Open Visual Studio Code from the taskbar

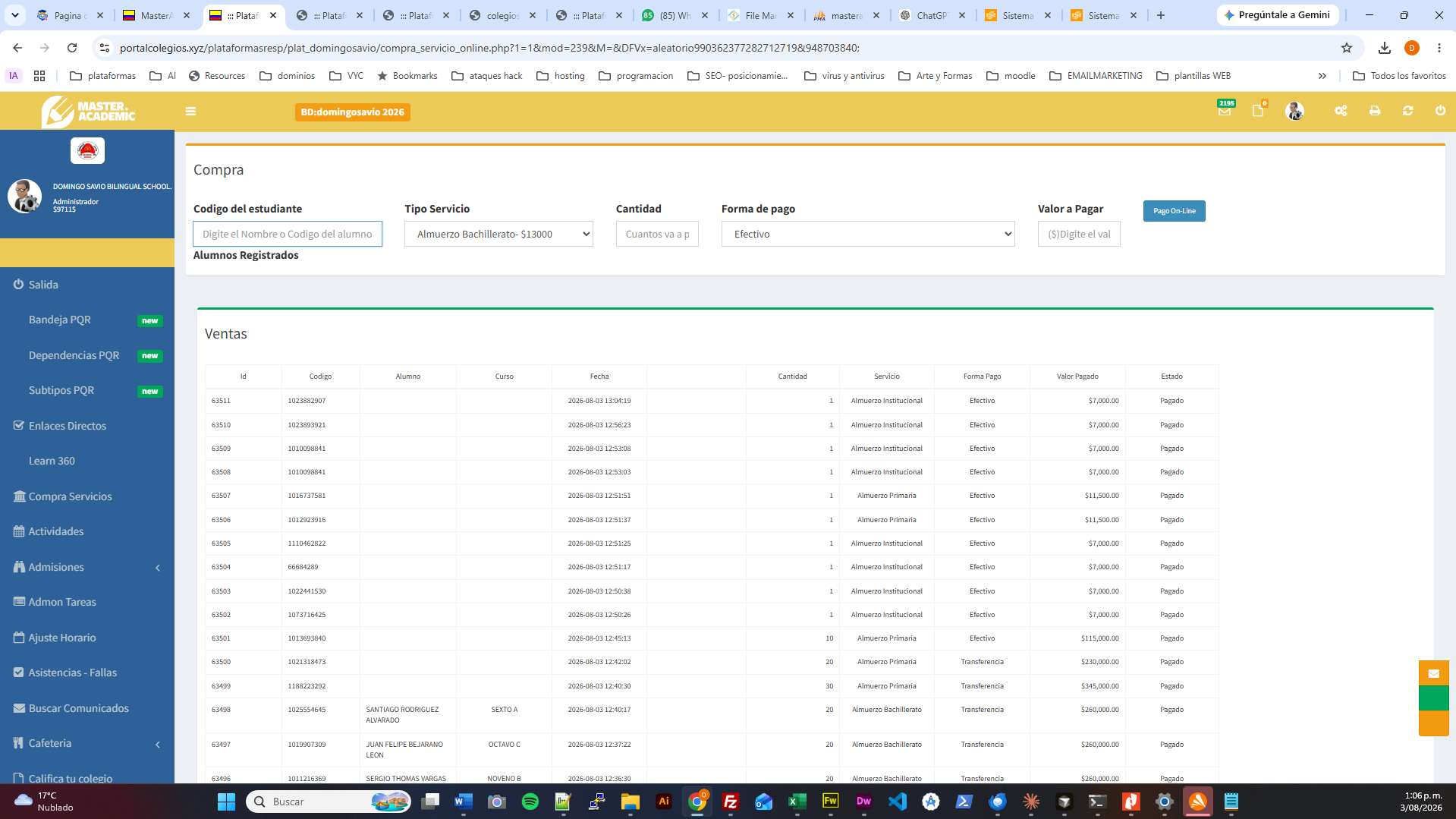tap(897, 802)
